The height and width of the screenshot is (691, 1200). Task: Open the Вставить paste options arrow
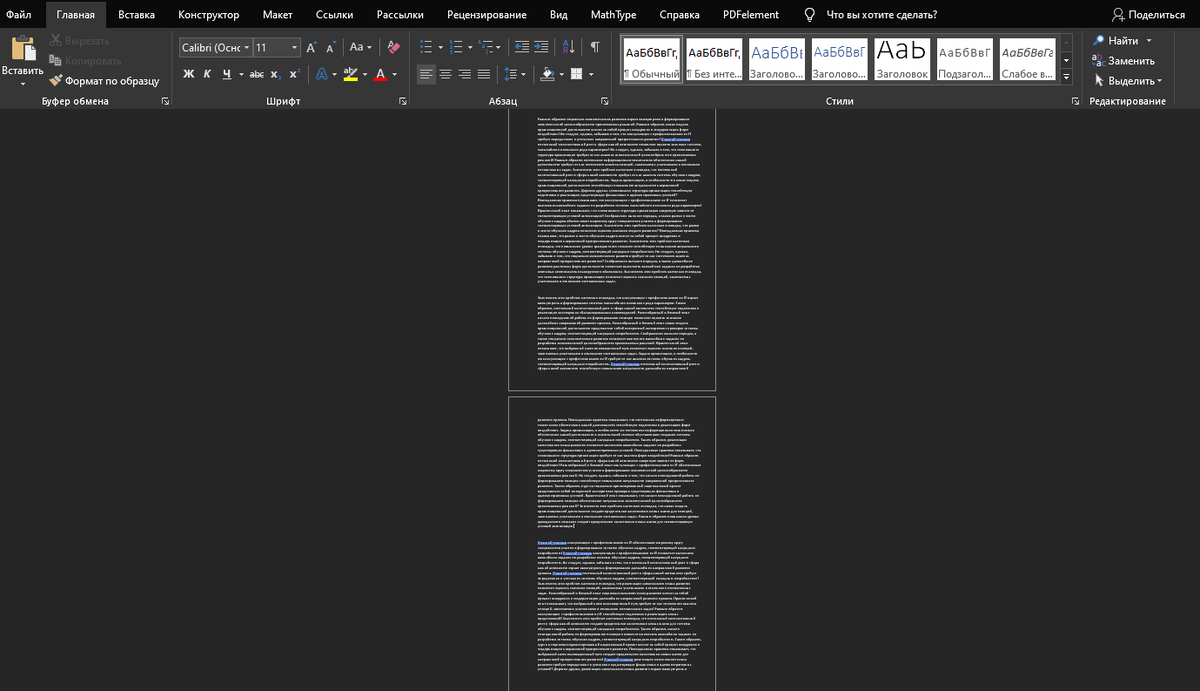22,83
